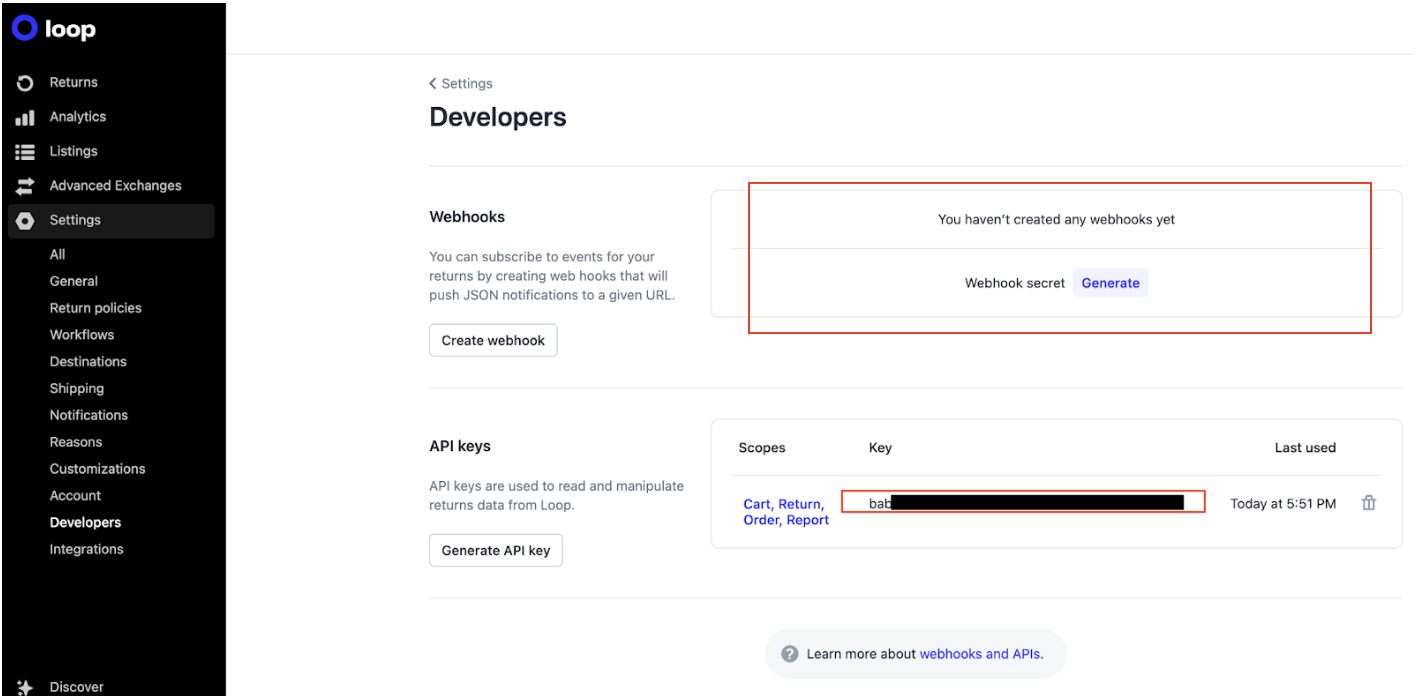This screenshot has width=1416, height=696.
Task: Open General settings
Action: click(74, 281)
